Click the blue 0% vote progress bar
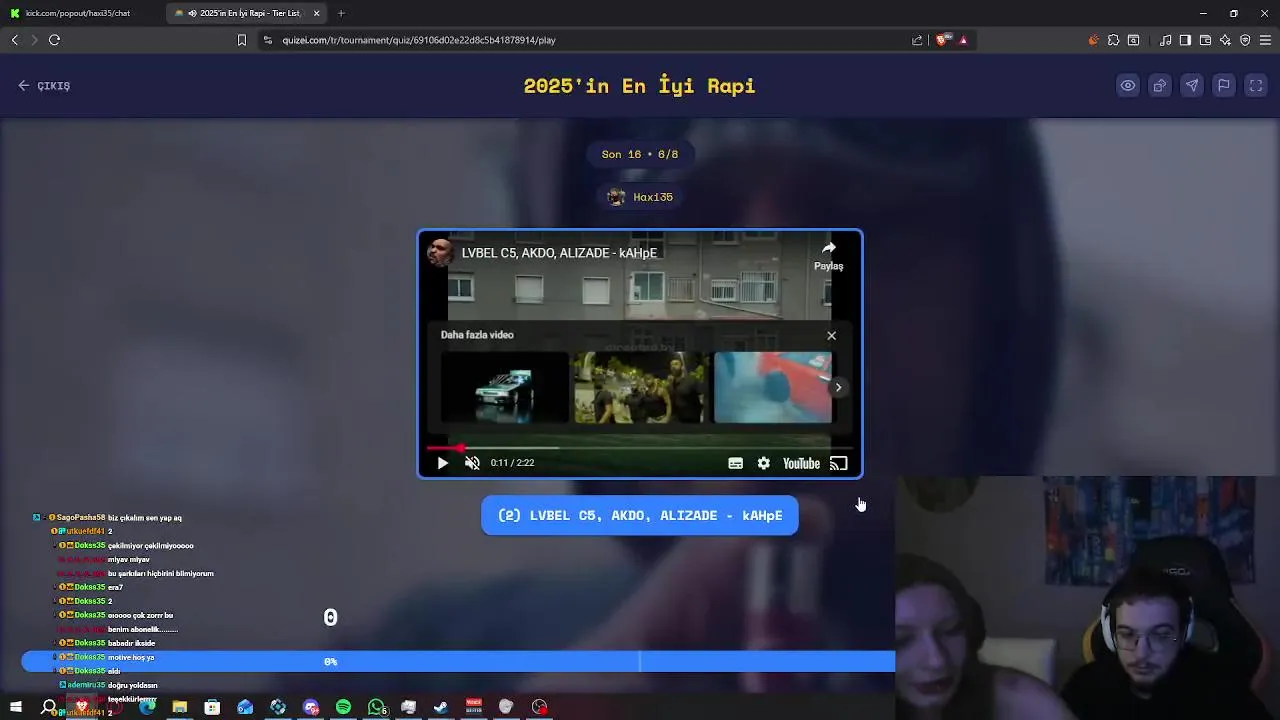This screenshot has height=720, width=1280. pos(458,661)
